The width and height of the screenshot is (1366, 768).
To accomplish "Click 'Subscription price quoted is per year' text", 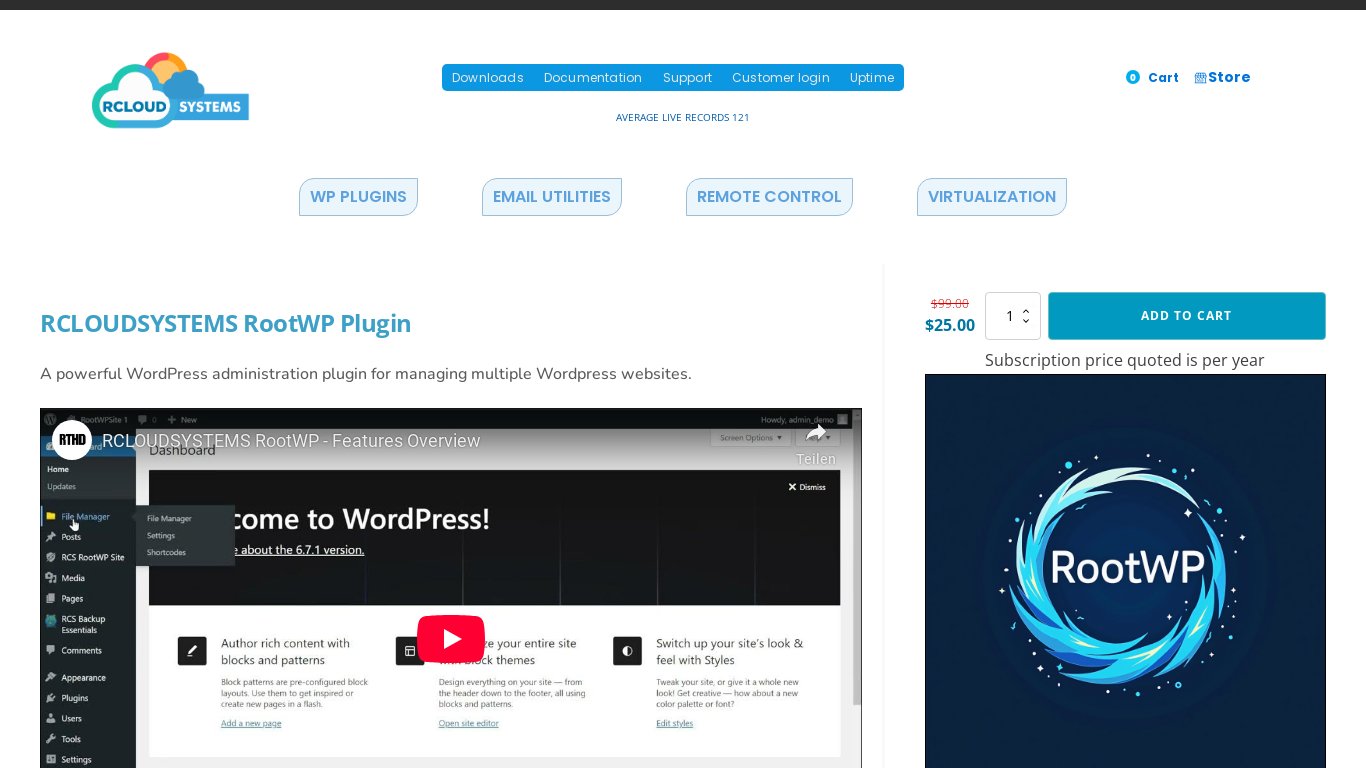I will (1125, 360).
